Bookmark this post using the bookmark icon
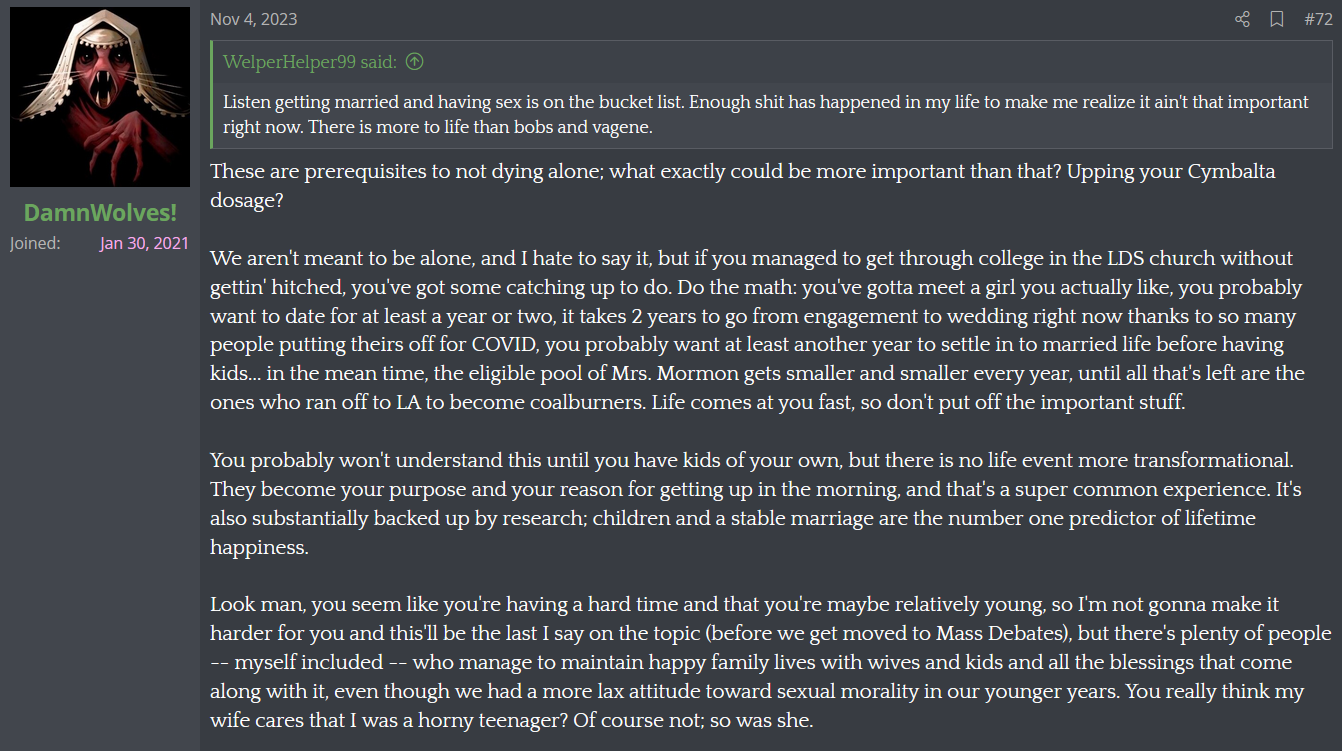The width and height of the screenshot is (1342, 751). [1277, 19]
